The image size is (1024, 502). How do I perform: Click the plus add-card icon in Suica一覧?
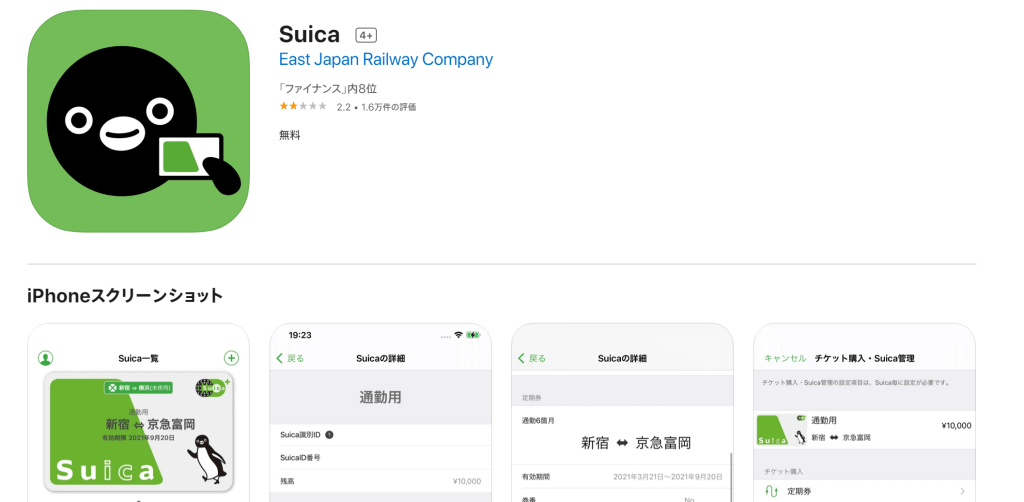point(231,358)
